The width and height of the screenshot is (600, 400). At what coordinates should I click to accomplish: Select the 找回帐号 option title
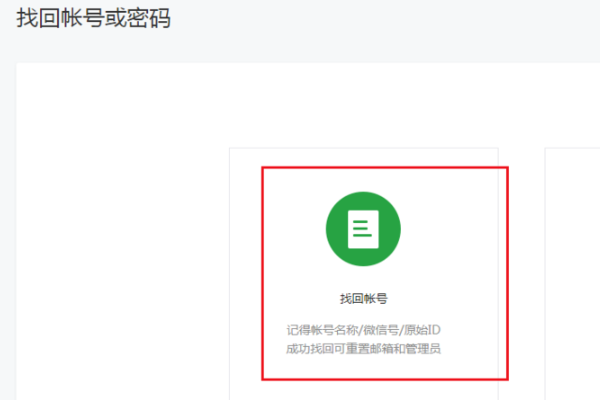(x=364, y=299)
